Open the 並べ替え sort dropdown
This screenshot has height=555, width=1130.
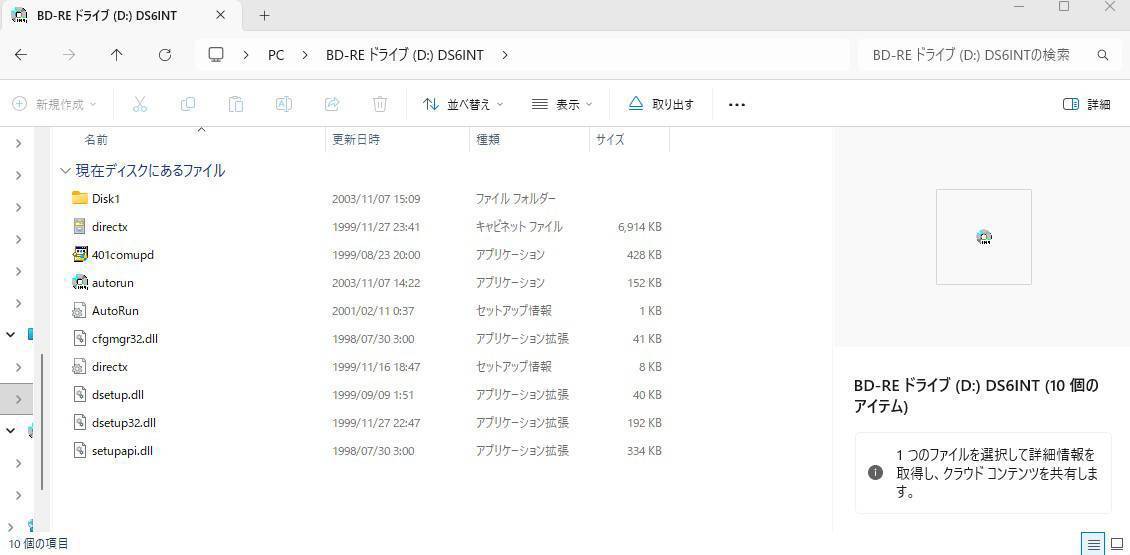tap(463, 105)
